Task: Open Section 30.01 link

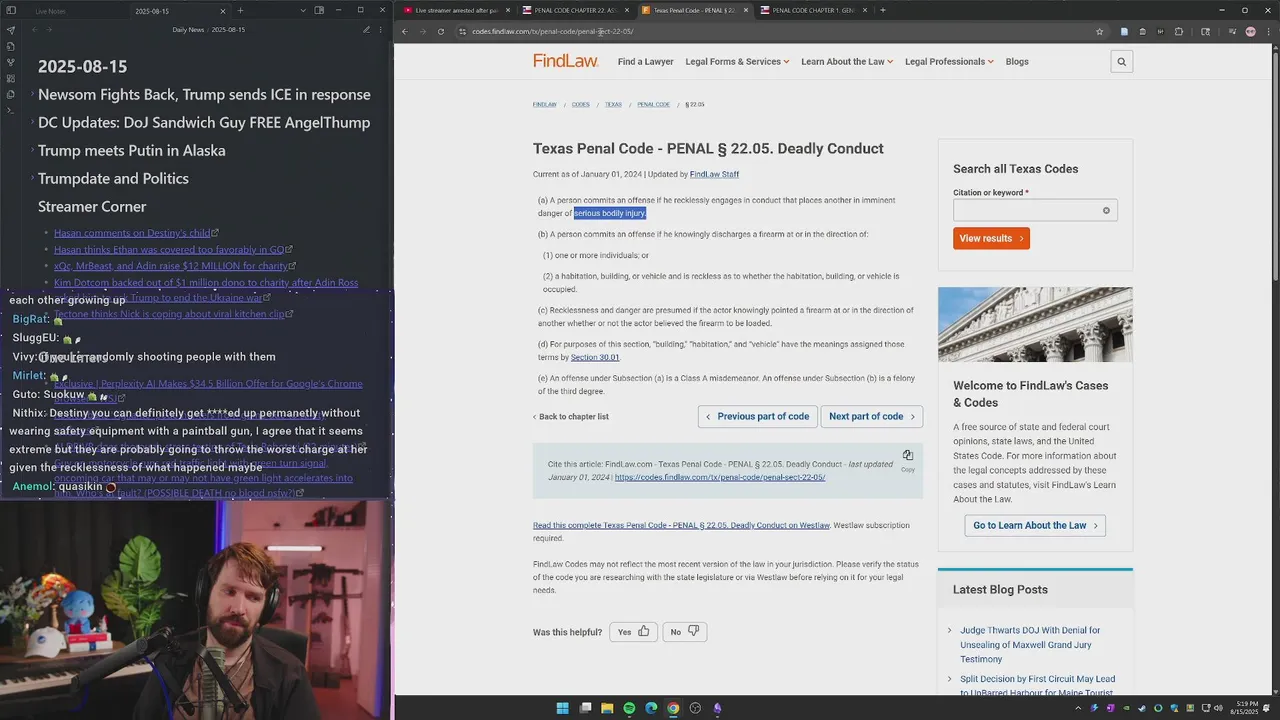Action: pyautogui.click(x=595, y=358)
